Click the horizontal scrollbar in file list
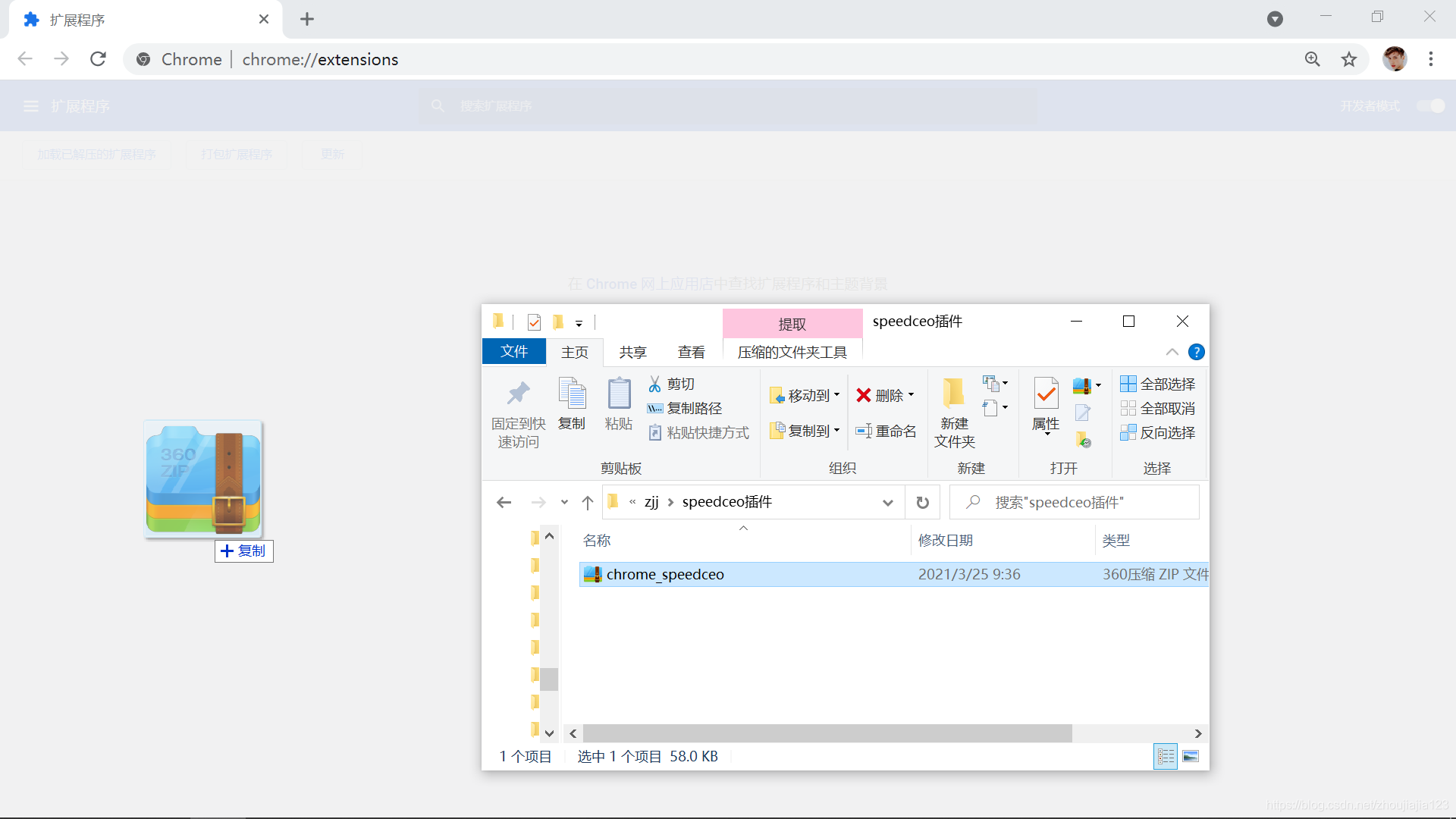 827,733
